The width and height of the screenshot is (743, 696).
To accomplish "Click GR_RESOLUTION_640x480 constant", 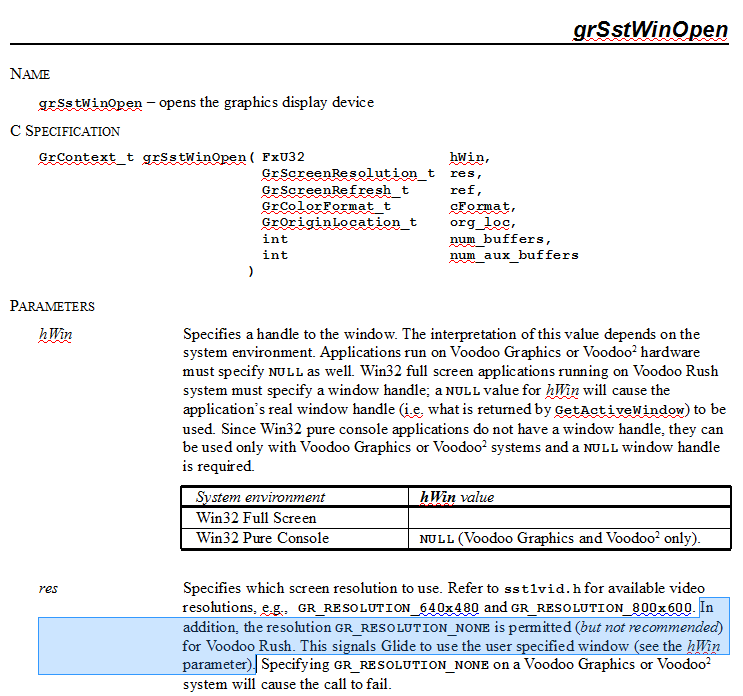I will click(388, 608).
